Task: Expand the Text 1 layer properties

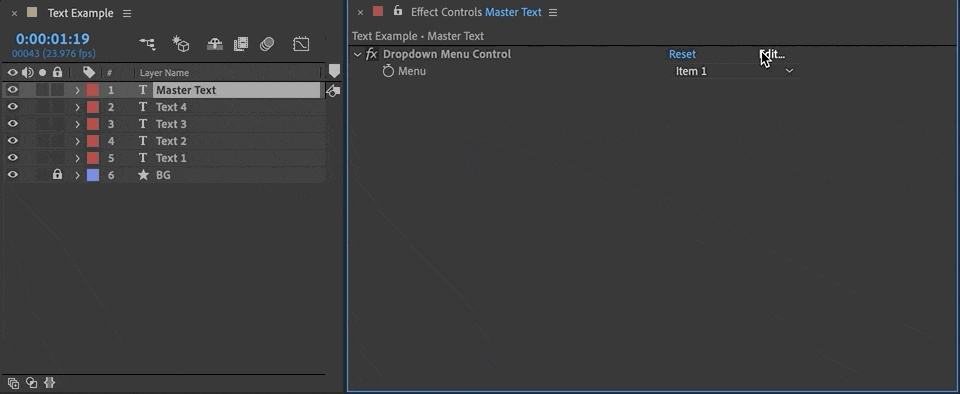Action: coord(78,158)
